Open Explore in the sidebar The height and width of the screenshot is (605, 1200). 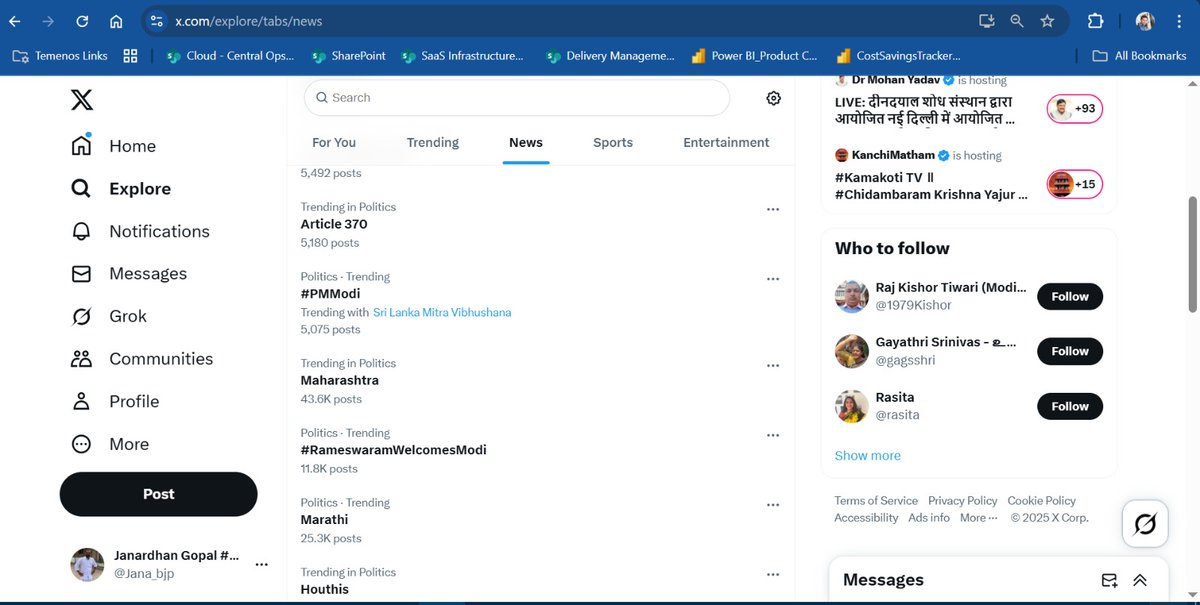pos(121,189)
